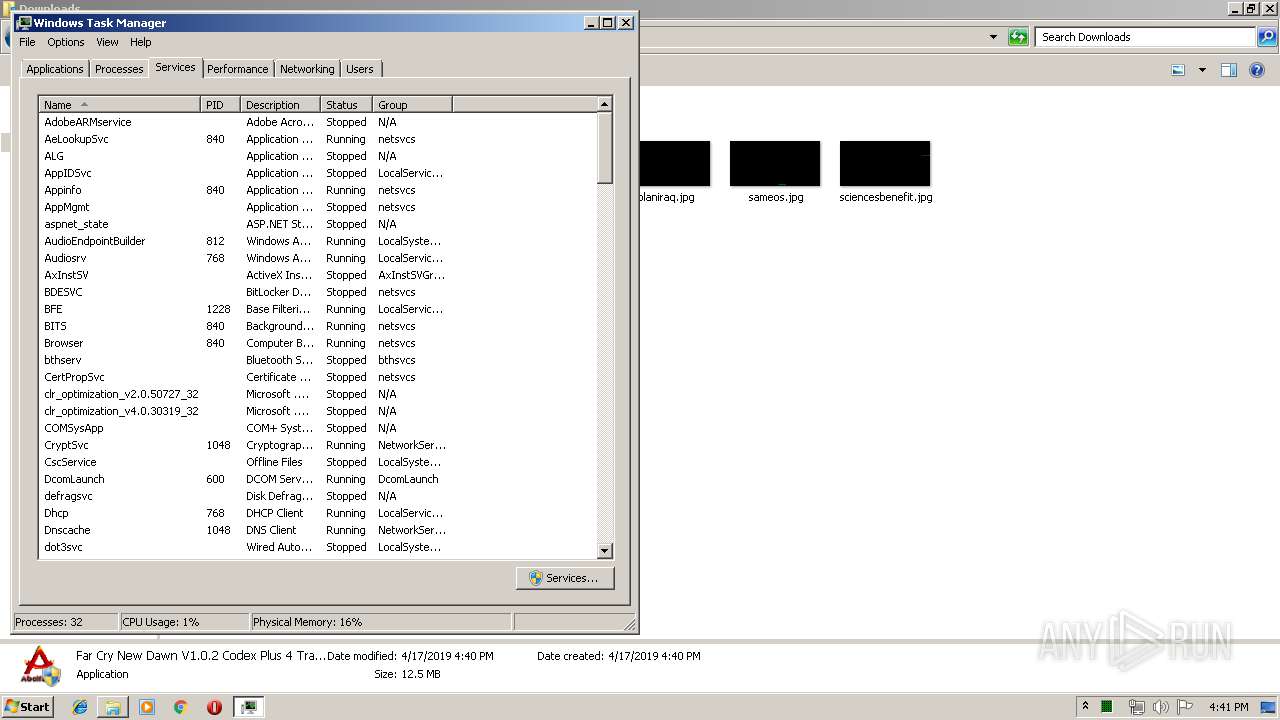Open the Options menu
1280x720 pixels.
66,42
